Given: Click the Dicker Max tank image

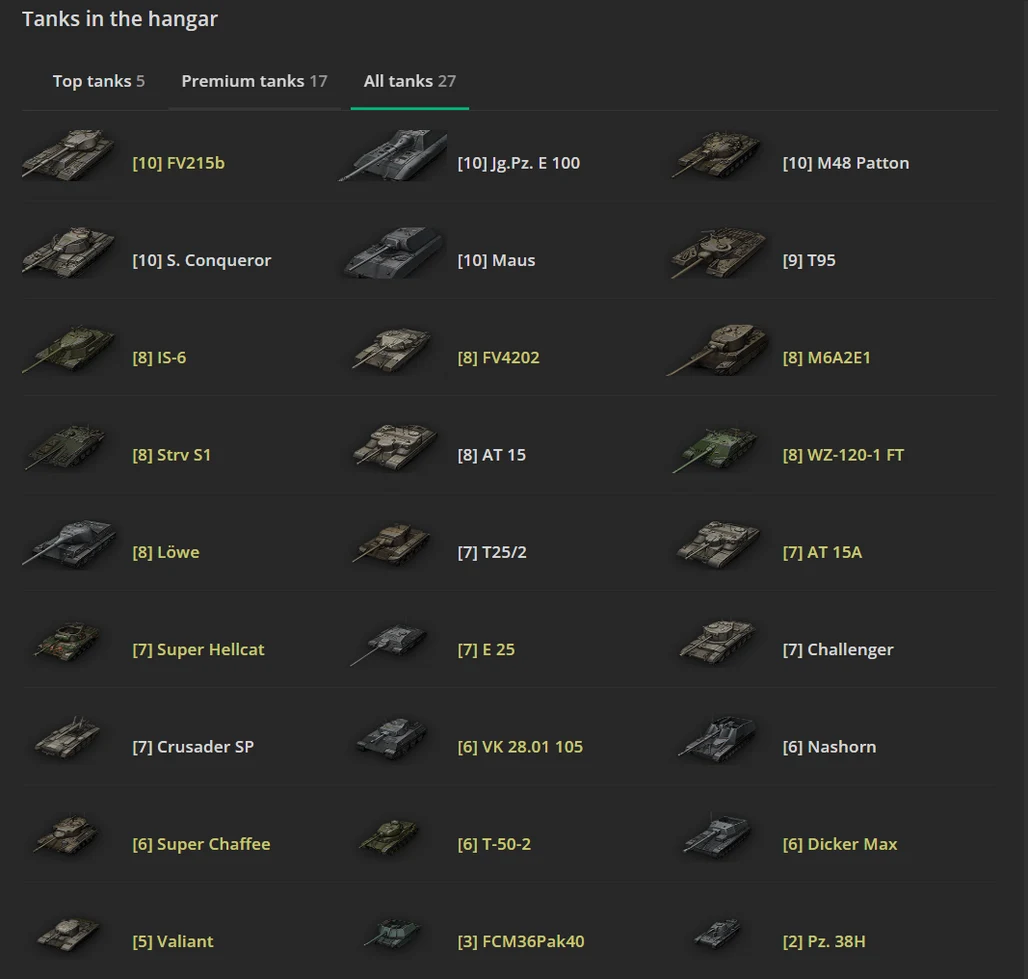Looking at the screenshot, I should (716, 836).
